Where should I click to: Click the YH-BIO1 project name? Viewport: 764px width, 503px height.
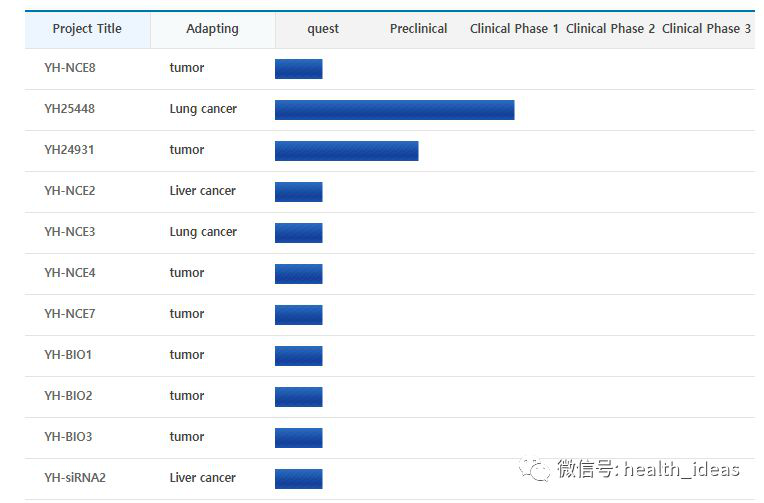68,355
